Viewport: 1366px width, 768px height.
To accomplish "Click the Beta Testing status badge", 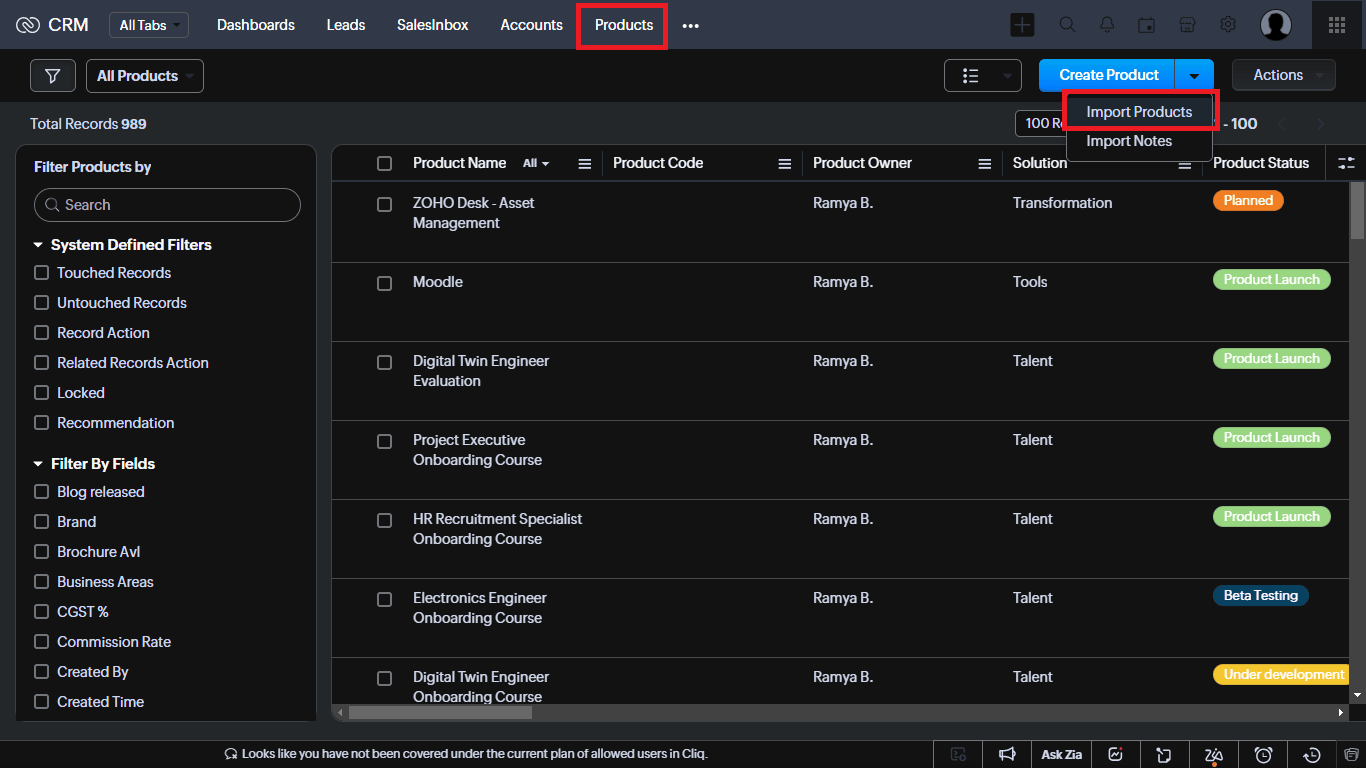I will pyautogui.click(x=1260, y=596).
